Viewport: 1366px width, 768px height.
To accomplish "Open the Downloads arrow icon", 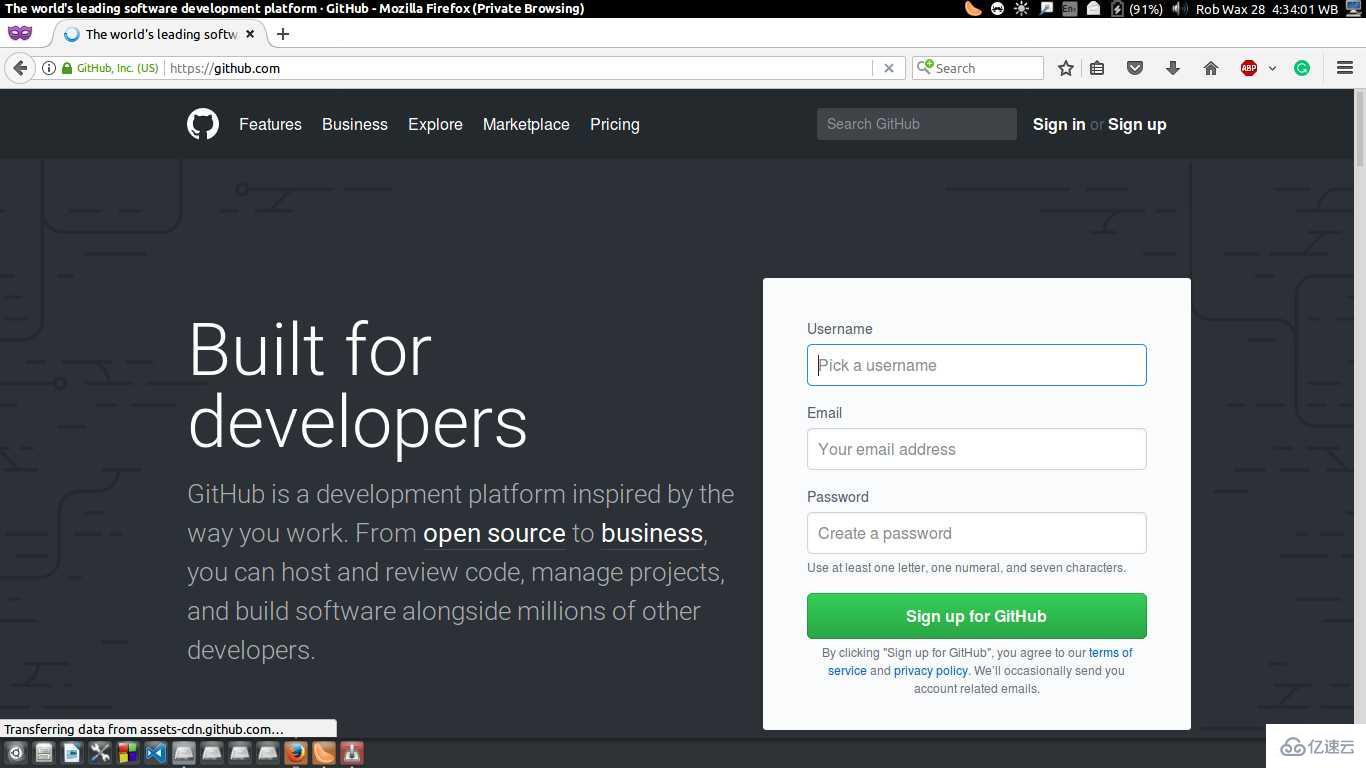I will (1173, 68).
